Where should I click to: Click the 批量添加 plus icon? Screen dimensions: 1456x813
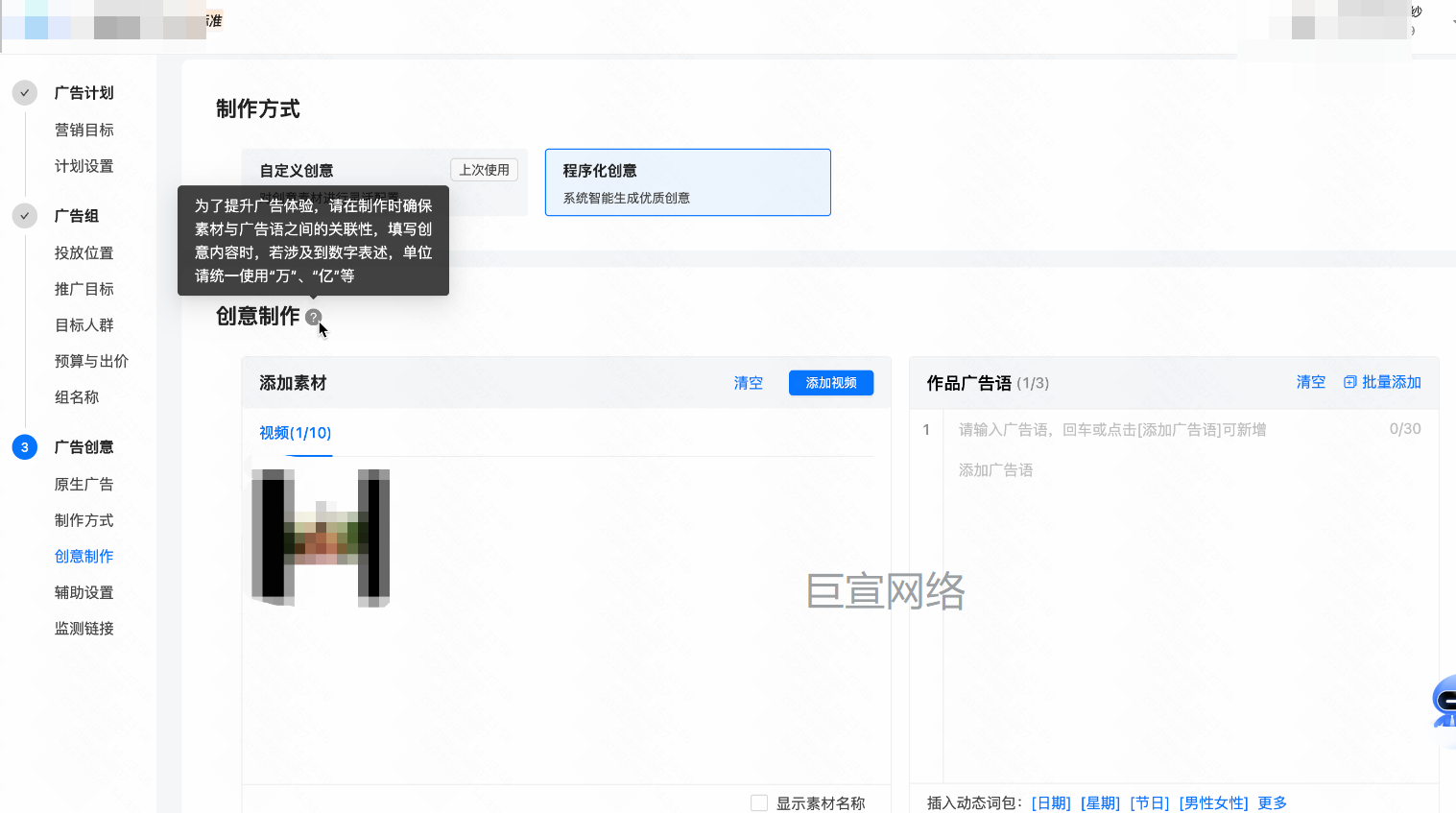tap(1350, 382)
